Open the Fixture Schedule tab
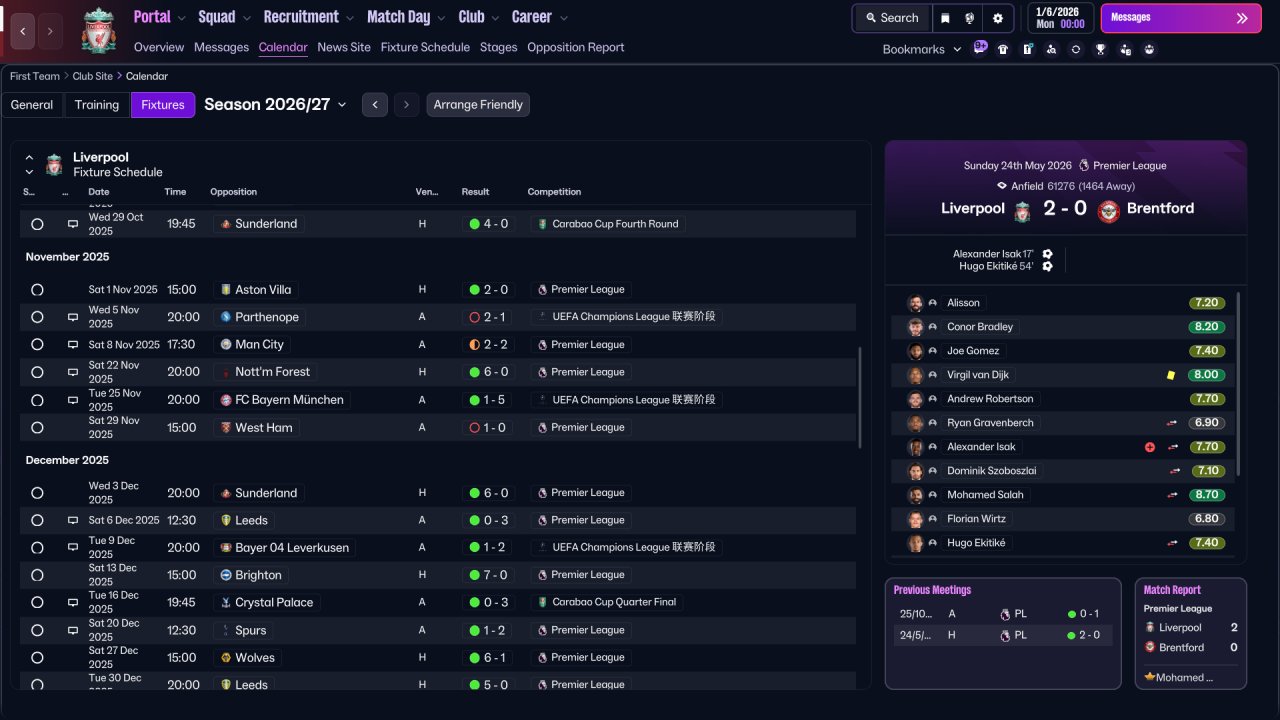Image resolution: width=1280 pixels, height=720 pixels. (425, 47)
